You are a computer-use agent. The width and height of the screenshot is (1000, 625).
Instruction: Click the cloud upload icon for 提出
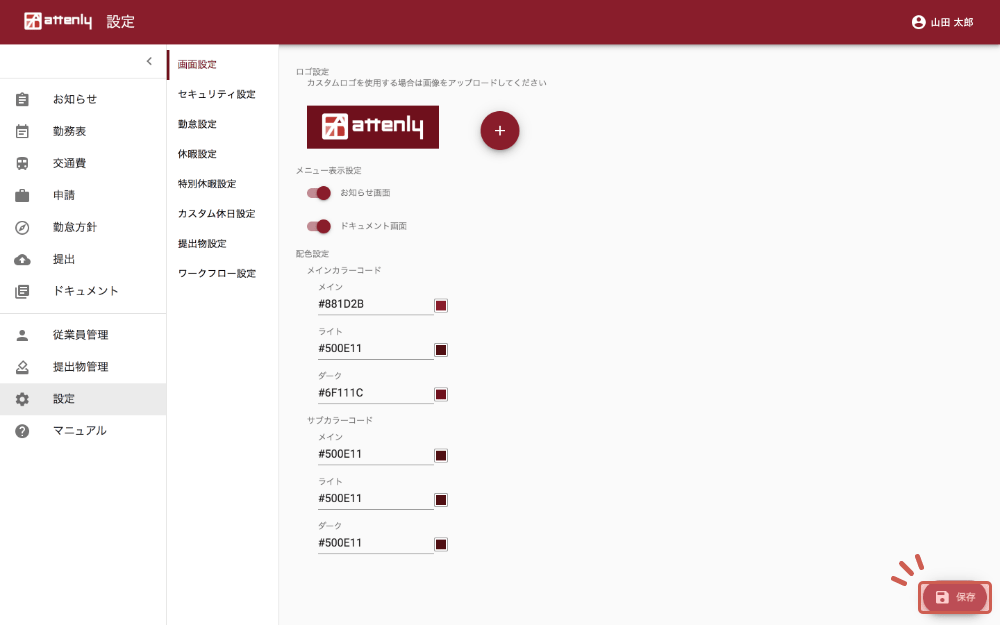[22, 259]
